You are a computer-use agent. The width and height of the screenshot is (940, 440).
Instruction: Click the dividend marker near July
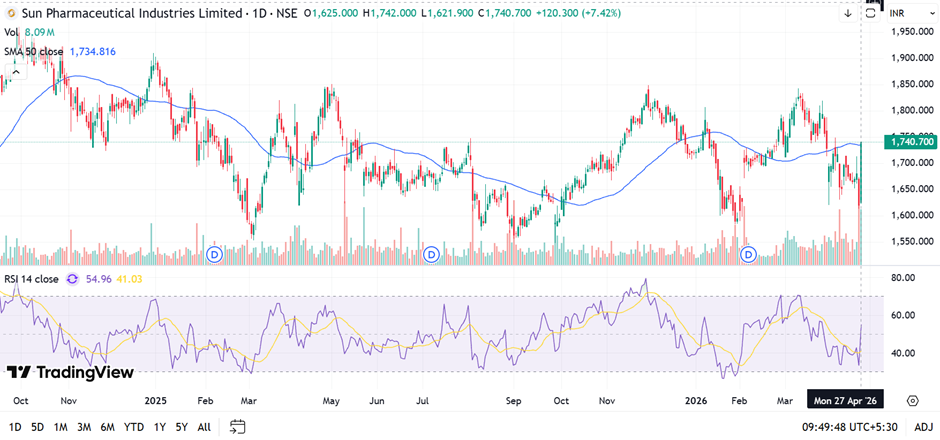pos(431,256)
